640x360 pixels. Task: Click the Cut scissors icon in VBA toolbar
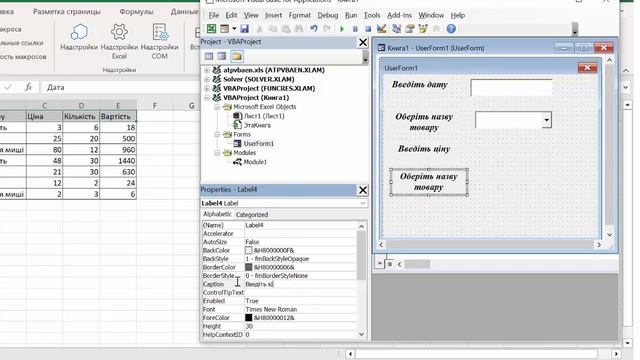[259, 29]
